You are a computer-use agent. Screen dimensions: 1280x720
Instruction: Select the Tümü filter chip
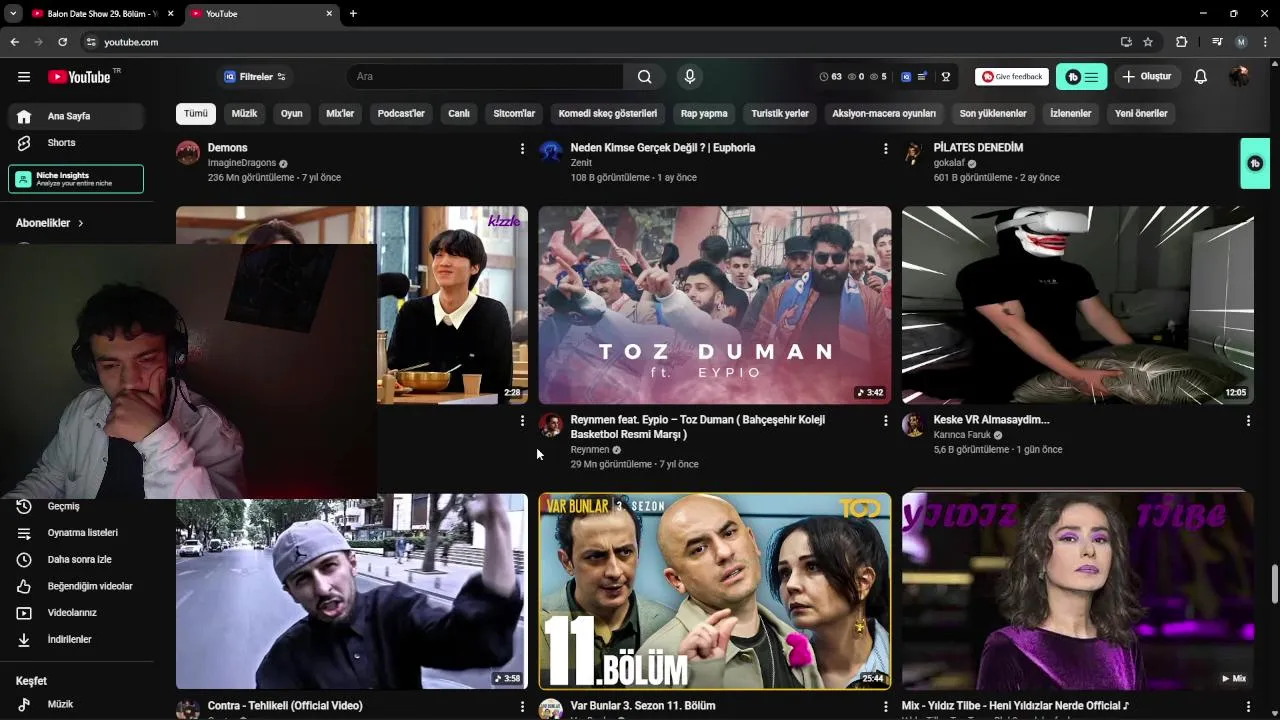point(196,114)
